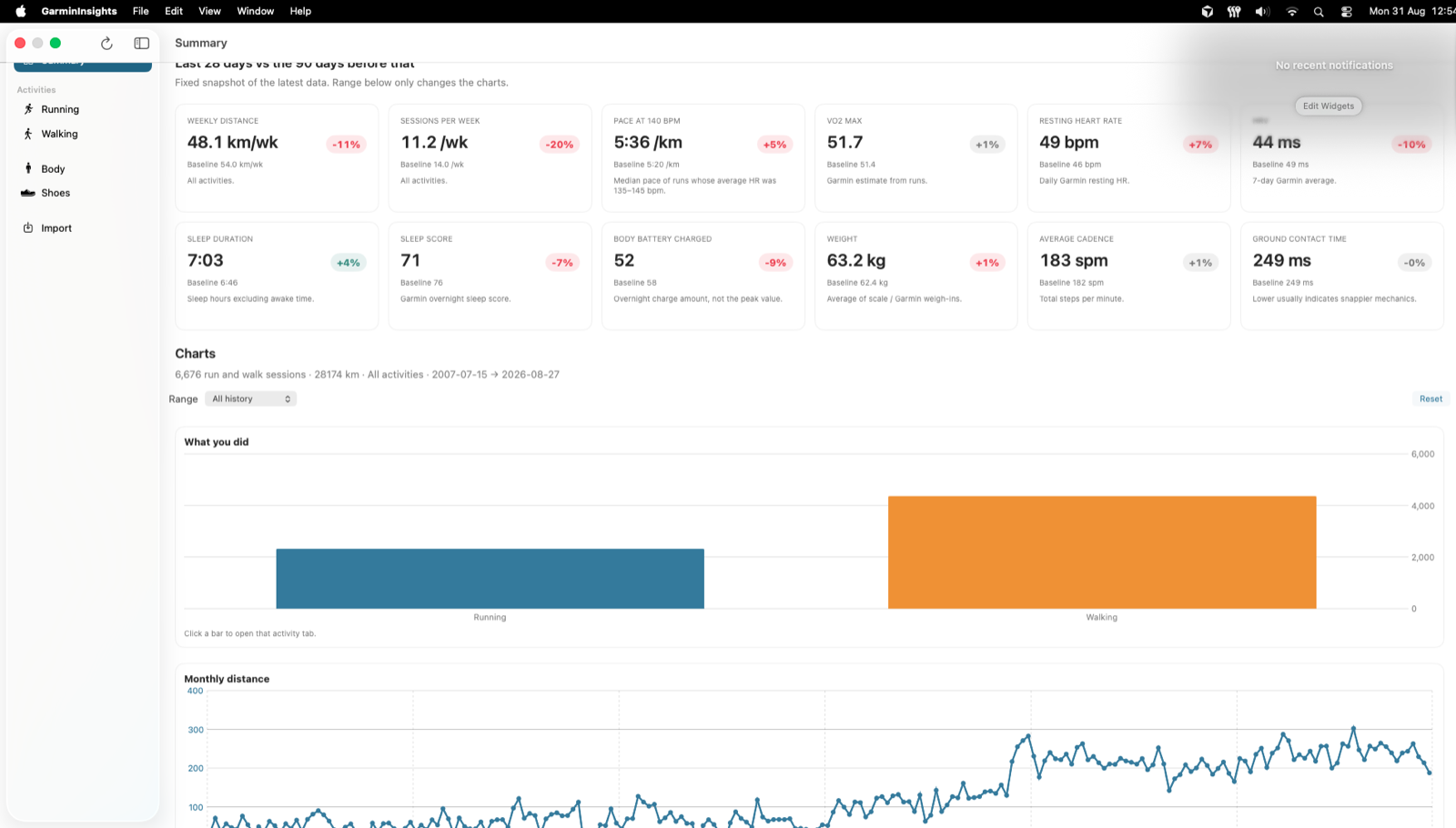1456x828 pixels.
Task: Click the 183 spm cadence value
Action: coord(1074,261)
